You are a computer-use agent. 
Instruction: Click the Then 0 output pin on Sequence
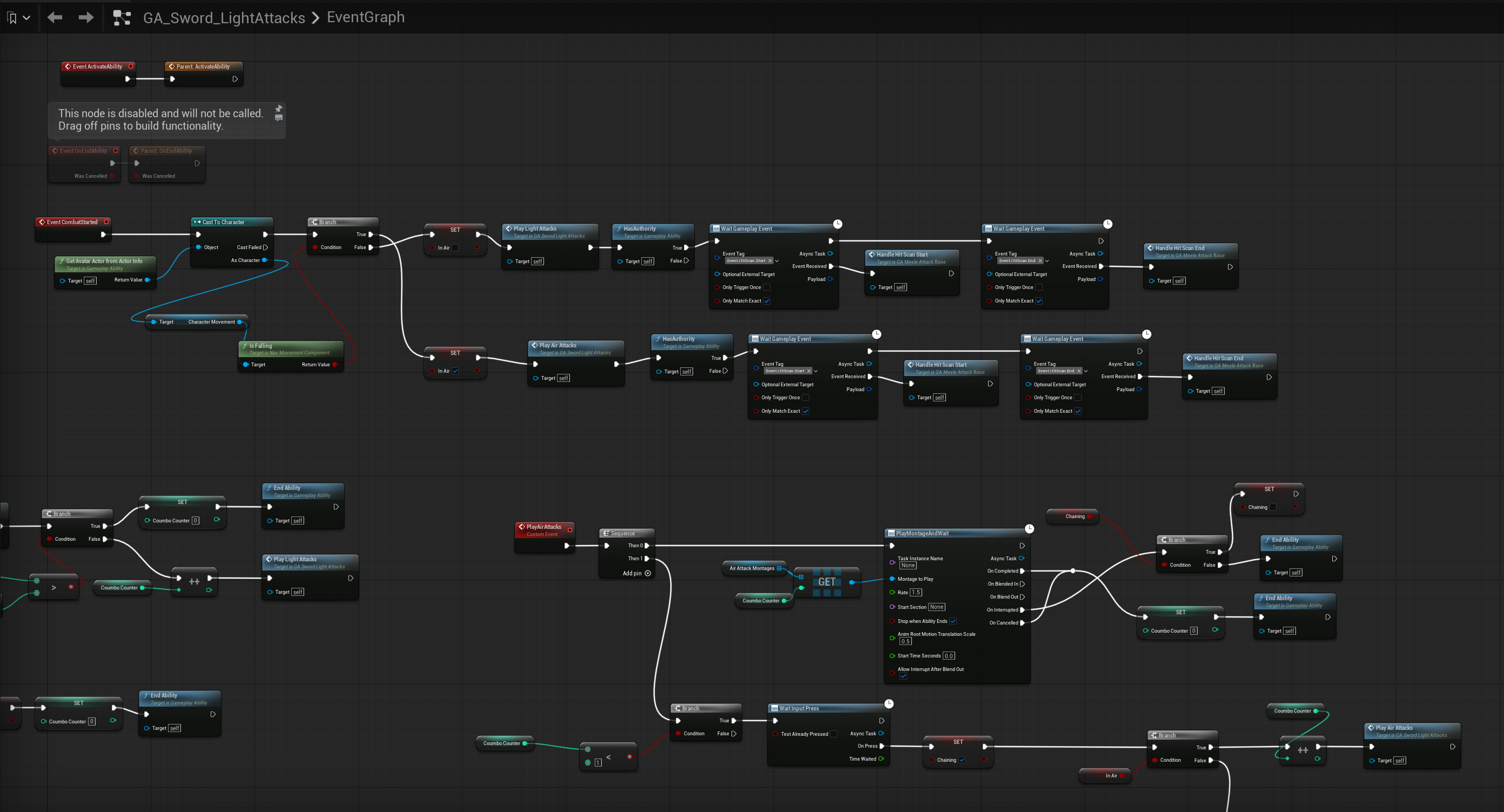click(647, 545)
